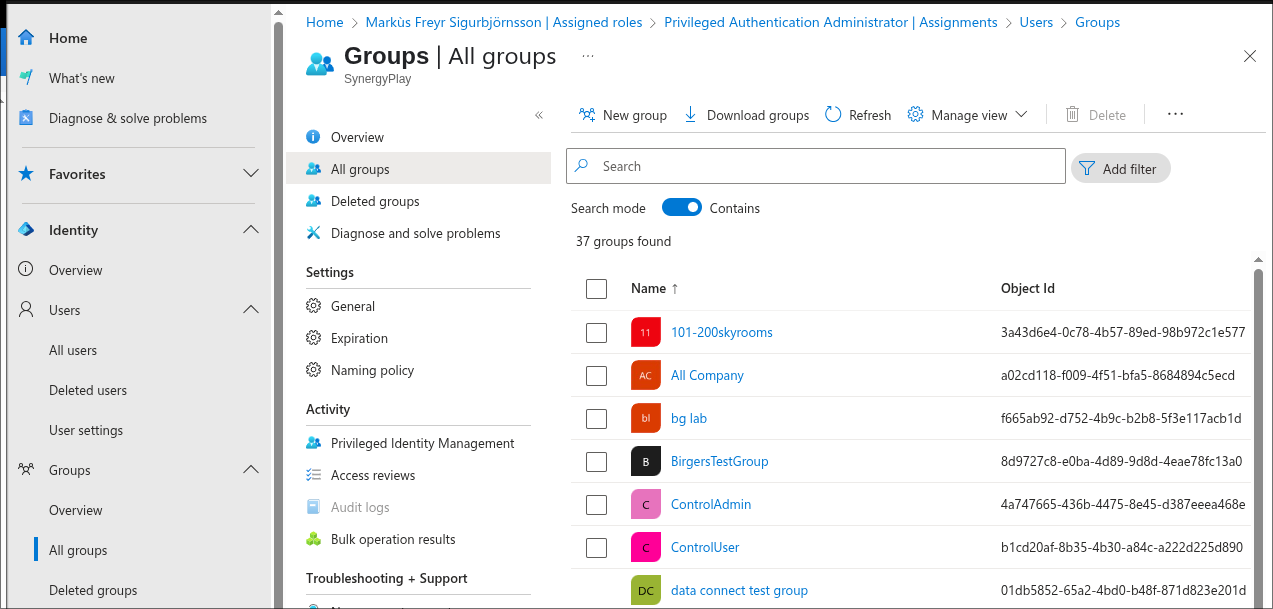Click Bulk operation results icon
1273x609 pixels.
(x=314, y=539)
